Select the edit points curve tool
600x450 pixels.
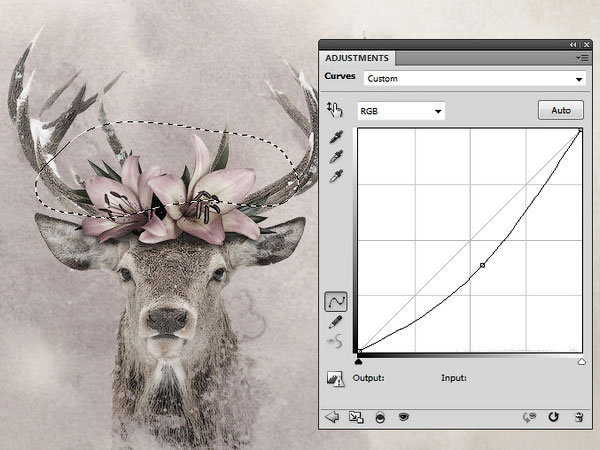point(336,302)
